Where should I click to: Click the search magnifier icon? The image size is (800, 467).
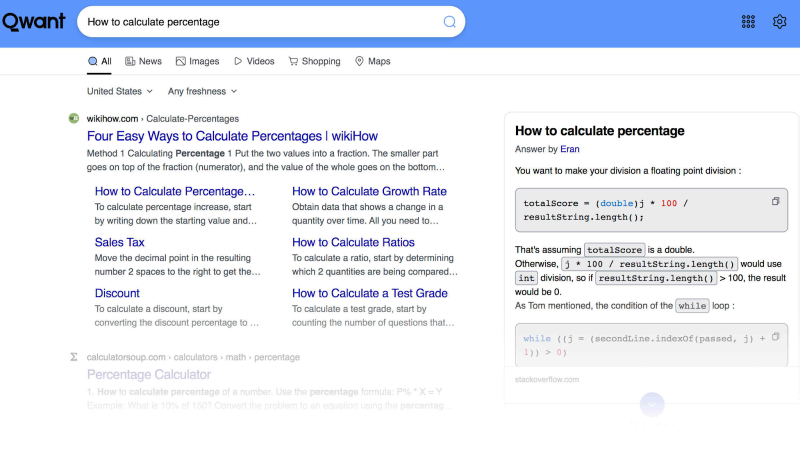[449, 22]
